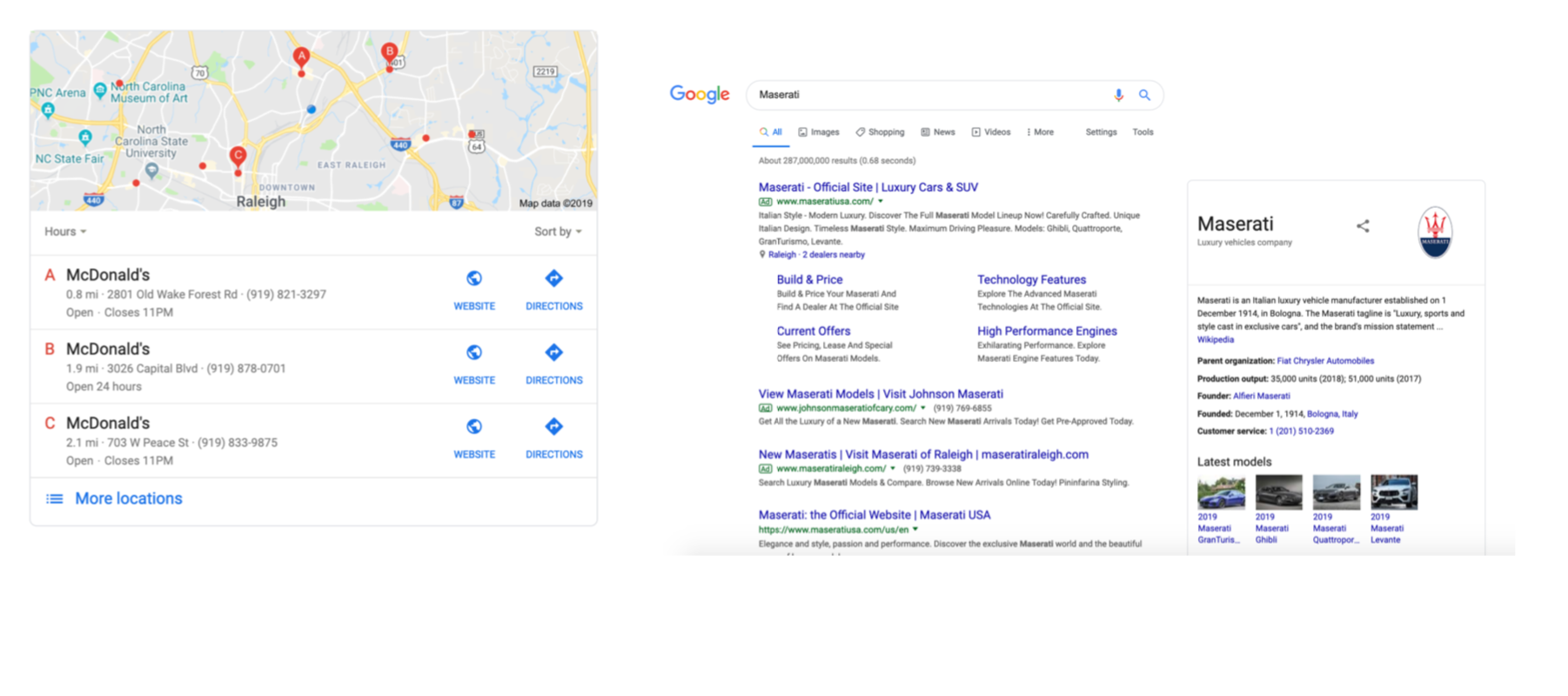Click the PNC Arena map marker
This screenshot has height=696, width=1568.
[x=48, y=110]
